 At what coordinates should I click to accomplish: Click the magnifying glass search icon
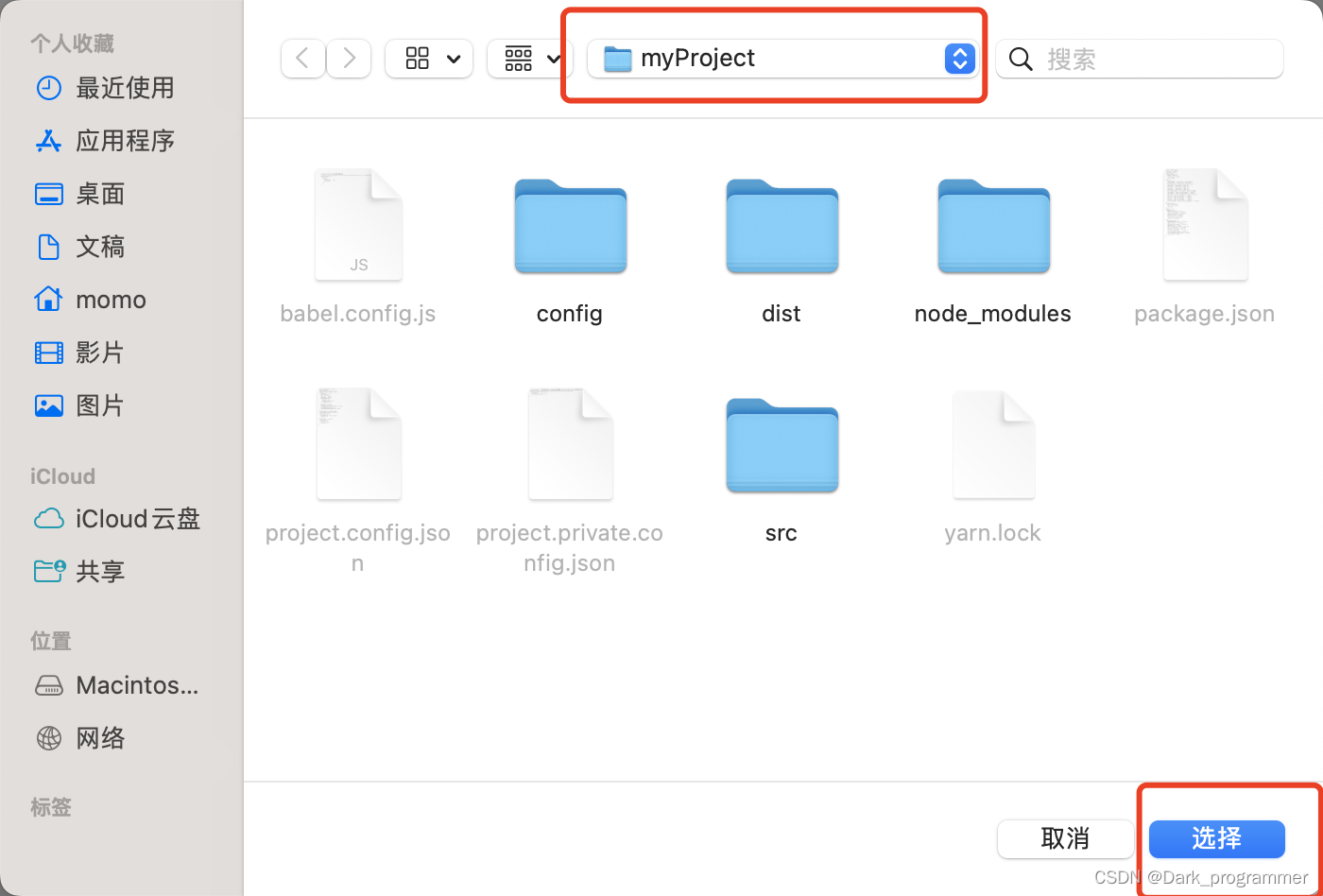point(1021,60)
